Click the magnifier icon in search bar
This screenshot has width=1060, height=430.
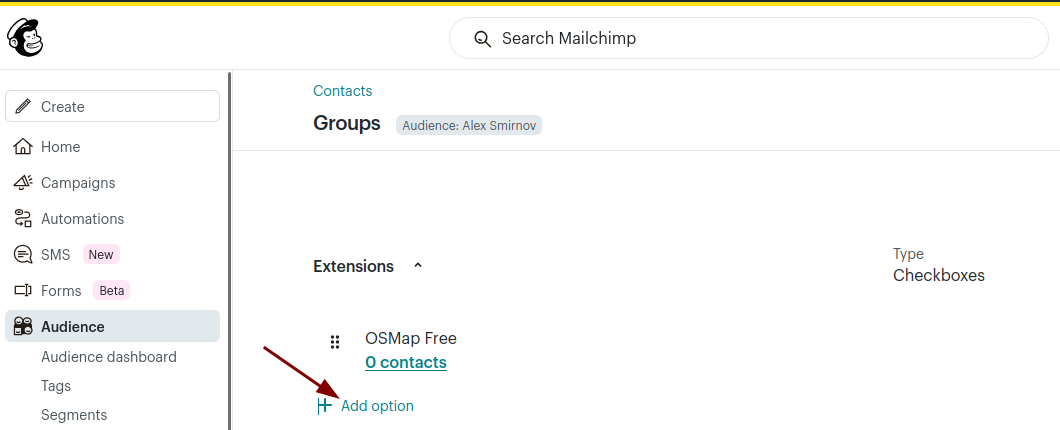[x=482, y=39]
